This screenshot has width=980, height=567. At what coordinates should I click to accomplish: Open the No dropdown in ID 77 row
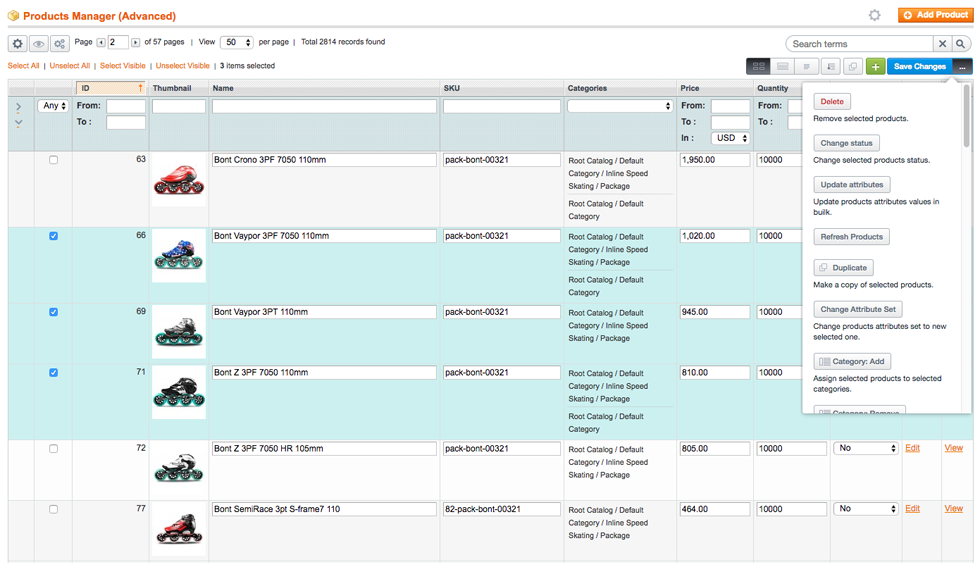[866, 509]
